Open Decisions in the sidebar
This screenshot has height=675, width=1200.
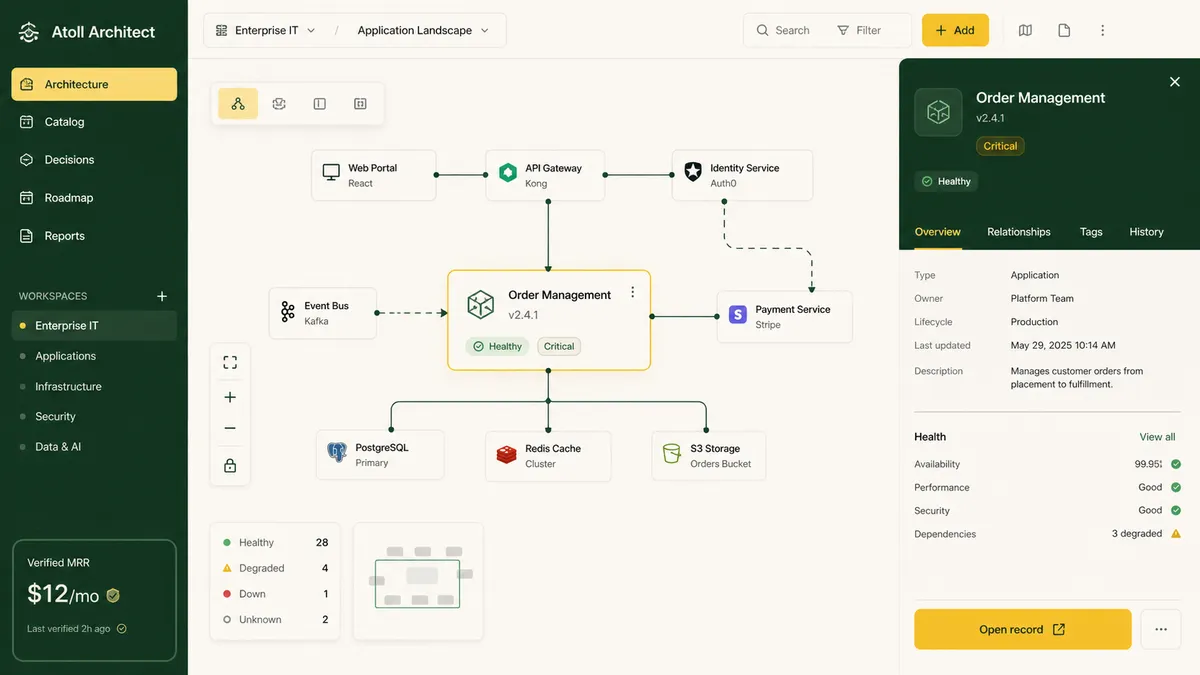94,160
